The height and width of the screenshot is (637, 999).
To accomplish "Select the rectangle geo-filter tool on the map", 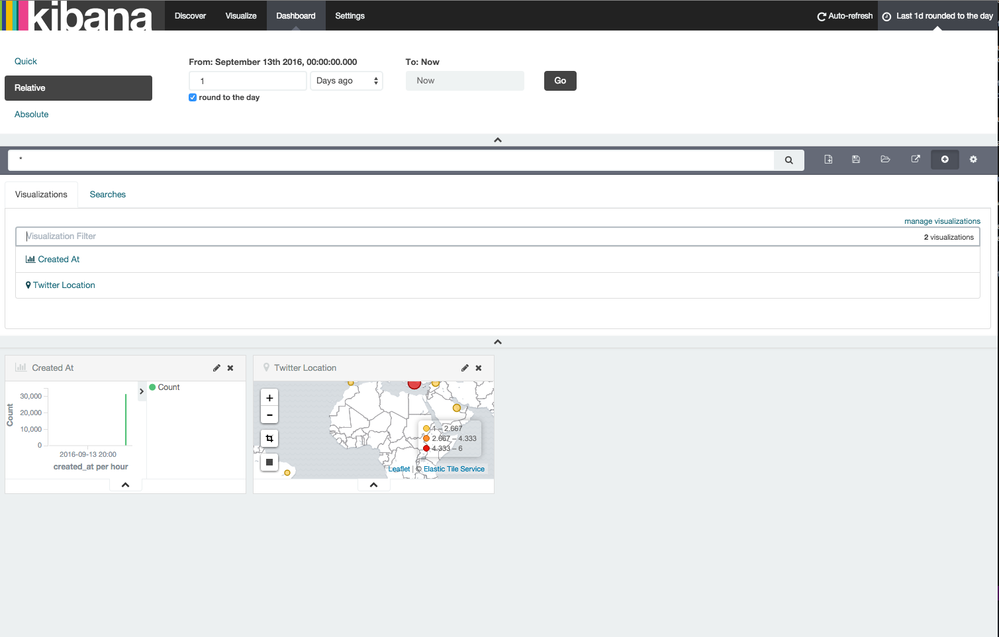I will coord(268,438).
